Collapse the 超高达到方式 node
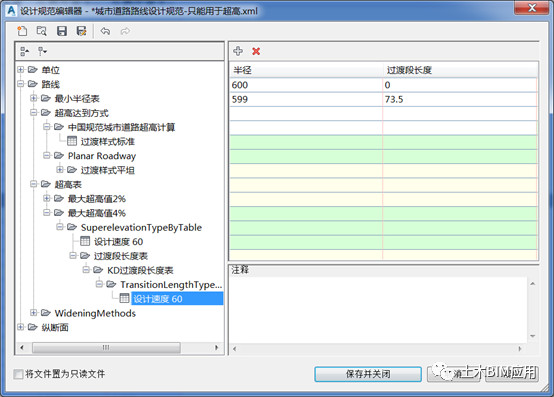 pos(34,112)
